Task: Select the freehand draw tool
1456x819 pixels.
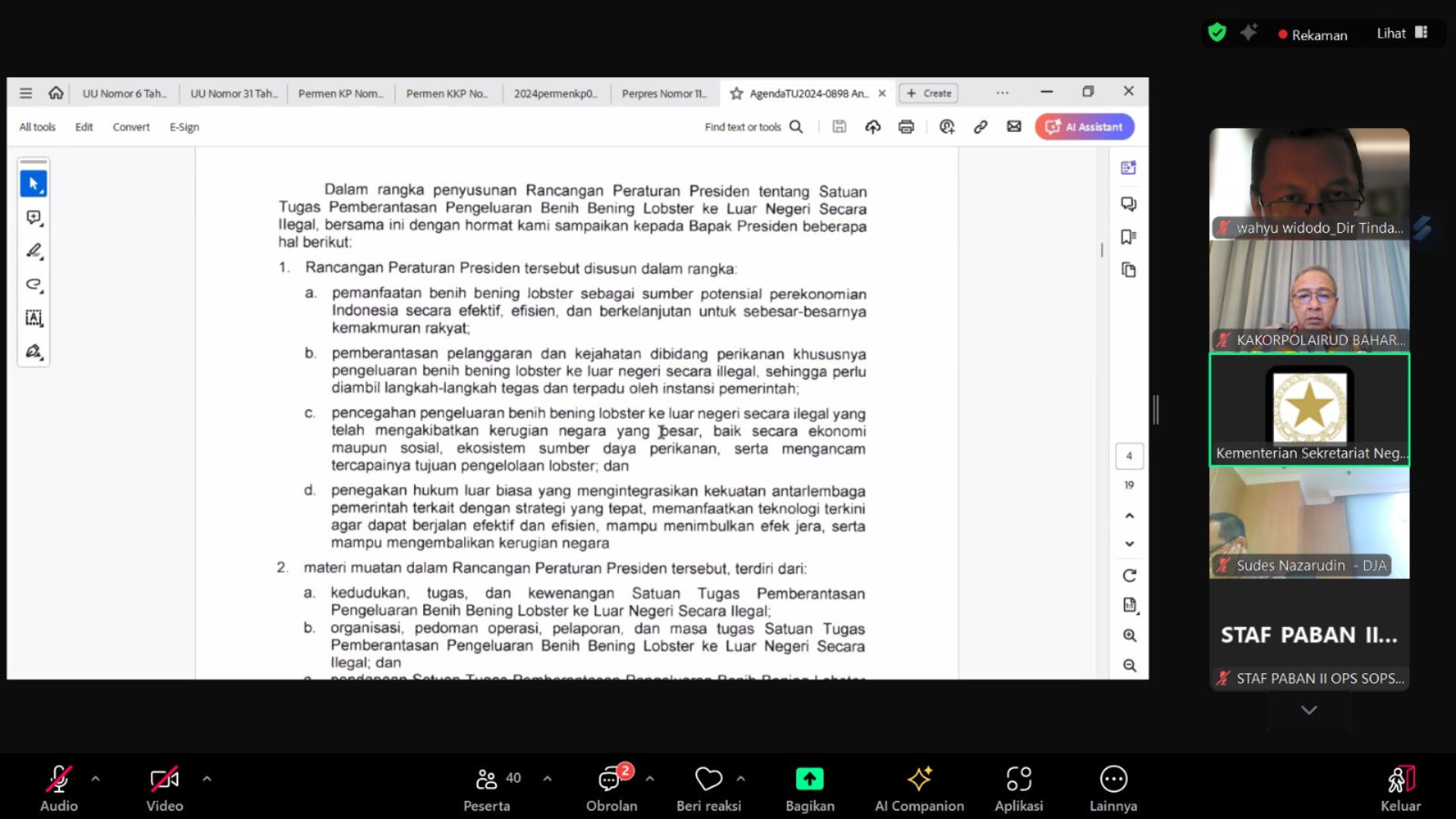Action: [33, 284]
